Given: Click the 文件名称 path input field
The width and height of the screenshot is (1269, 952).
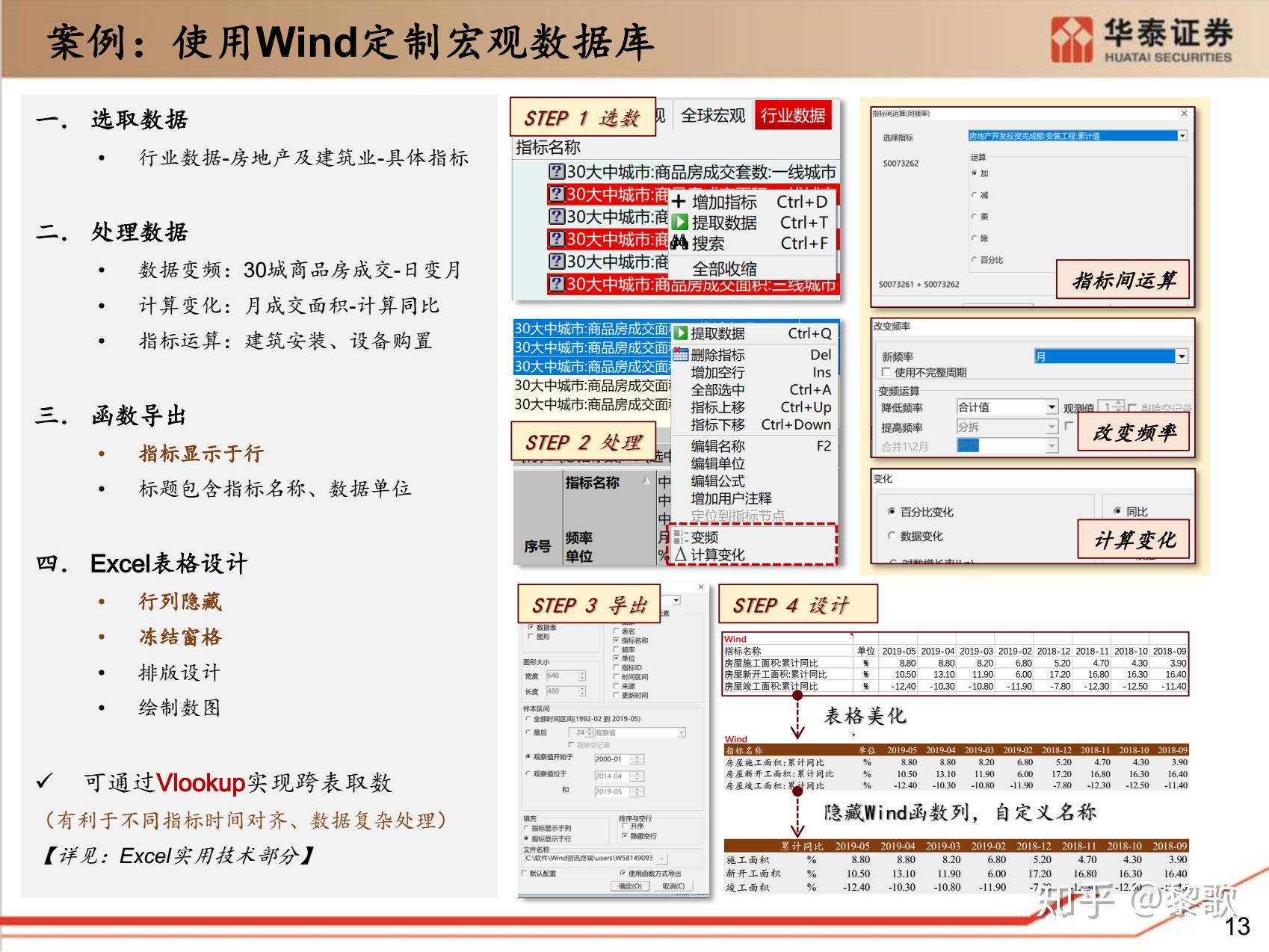Looking at the screenshot, I should tap(589, 859).
